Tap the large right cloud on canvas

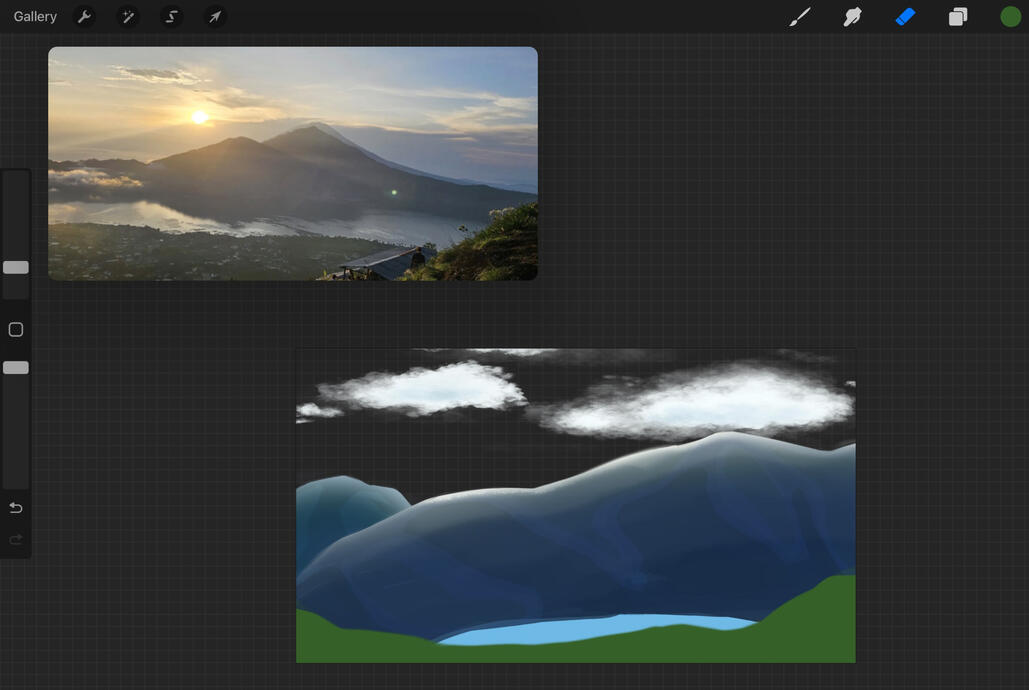click(705, 402)
